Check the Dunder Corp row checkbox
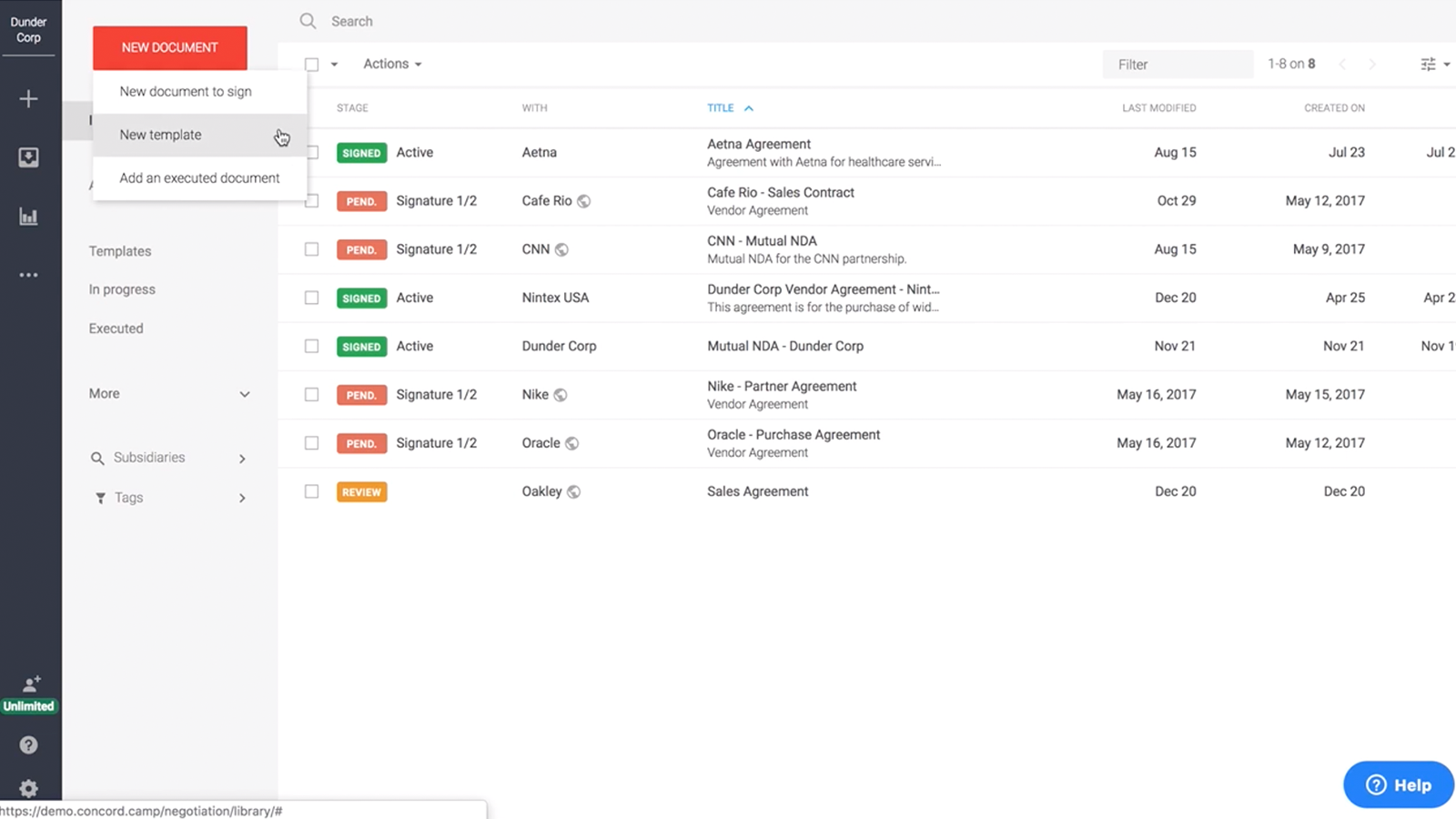This screenshot has height=819, width=1456. (312, 346)
